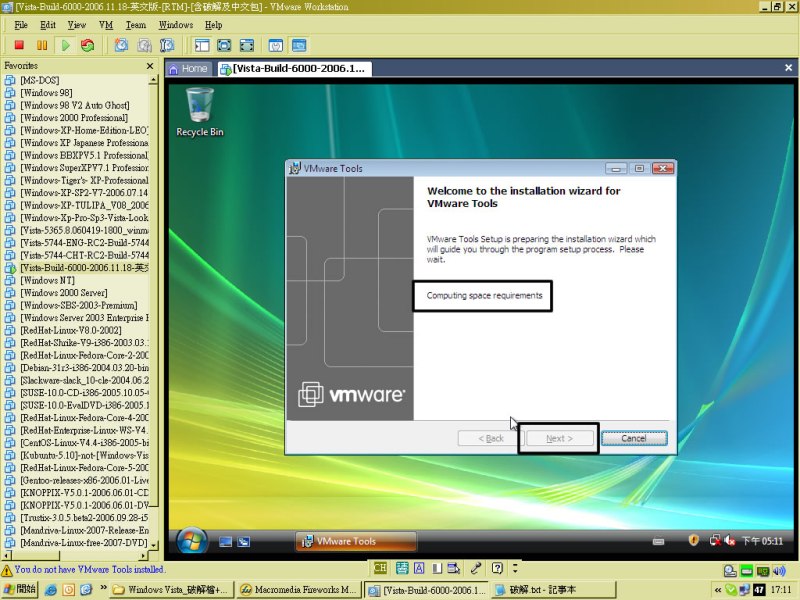Expand hidden host tray icons chevron

(x=718, y=590)
